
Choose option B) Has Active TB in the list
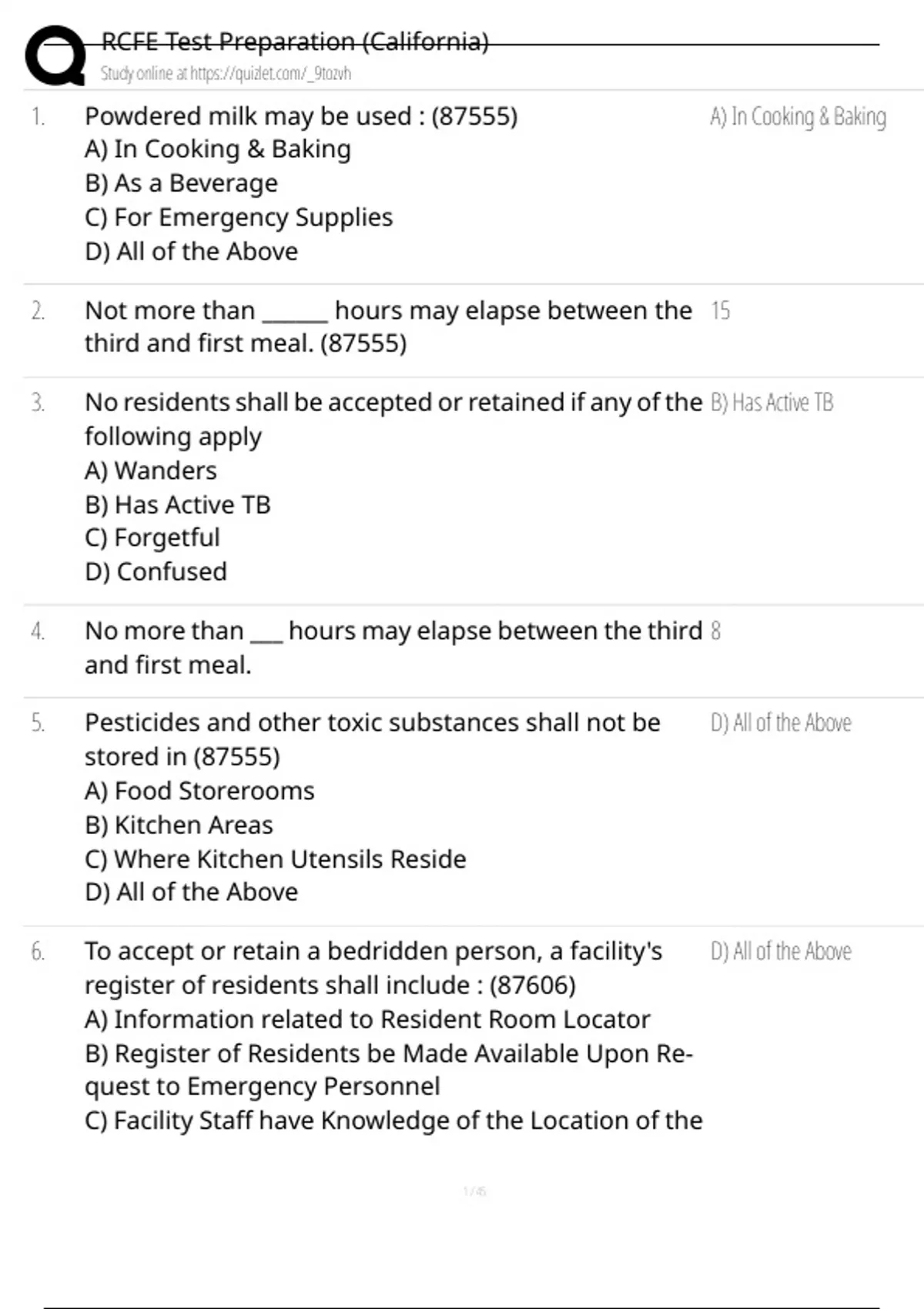(x=178, y=504)
